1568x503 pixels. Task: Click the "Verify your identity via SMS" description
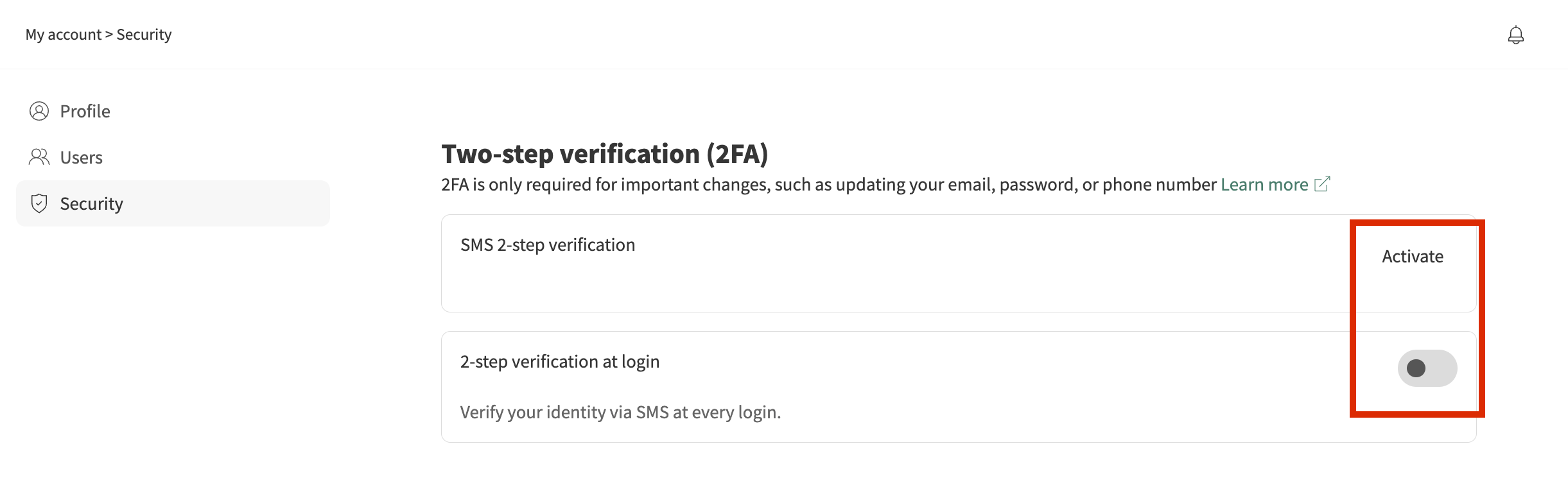tap(620, 412)
